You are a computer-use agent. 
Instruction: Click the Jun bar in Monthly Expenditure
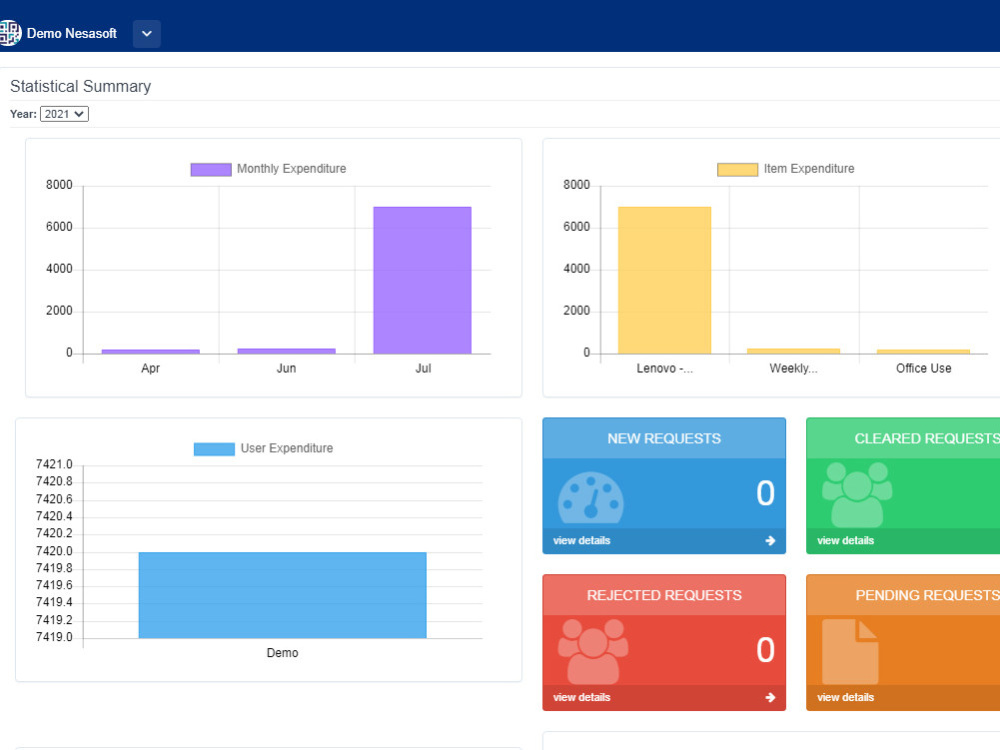click(286, 351)
